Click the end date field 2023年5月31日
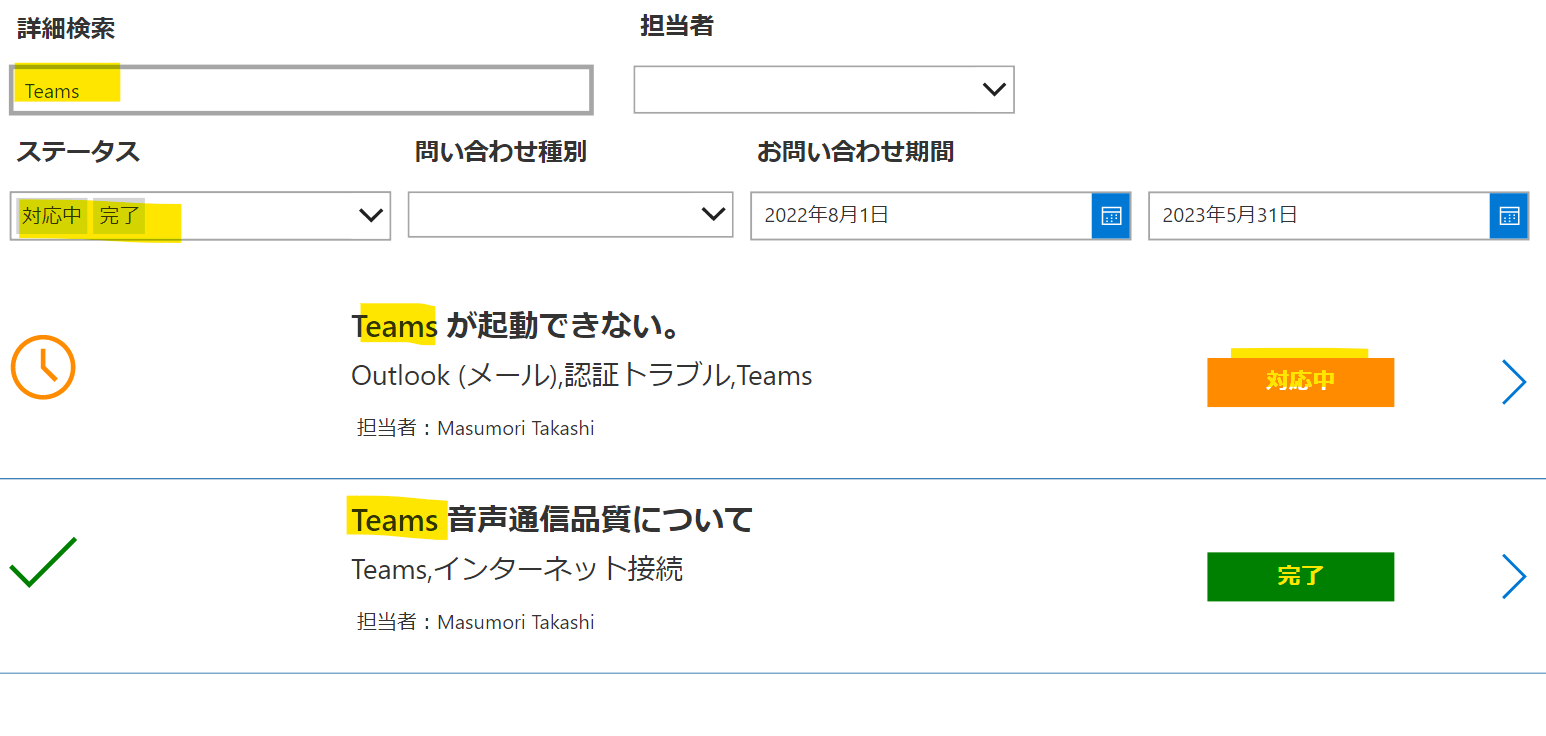Screen dimensions: 1546x736 [x=1319, y=216]
